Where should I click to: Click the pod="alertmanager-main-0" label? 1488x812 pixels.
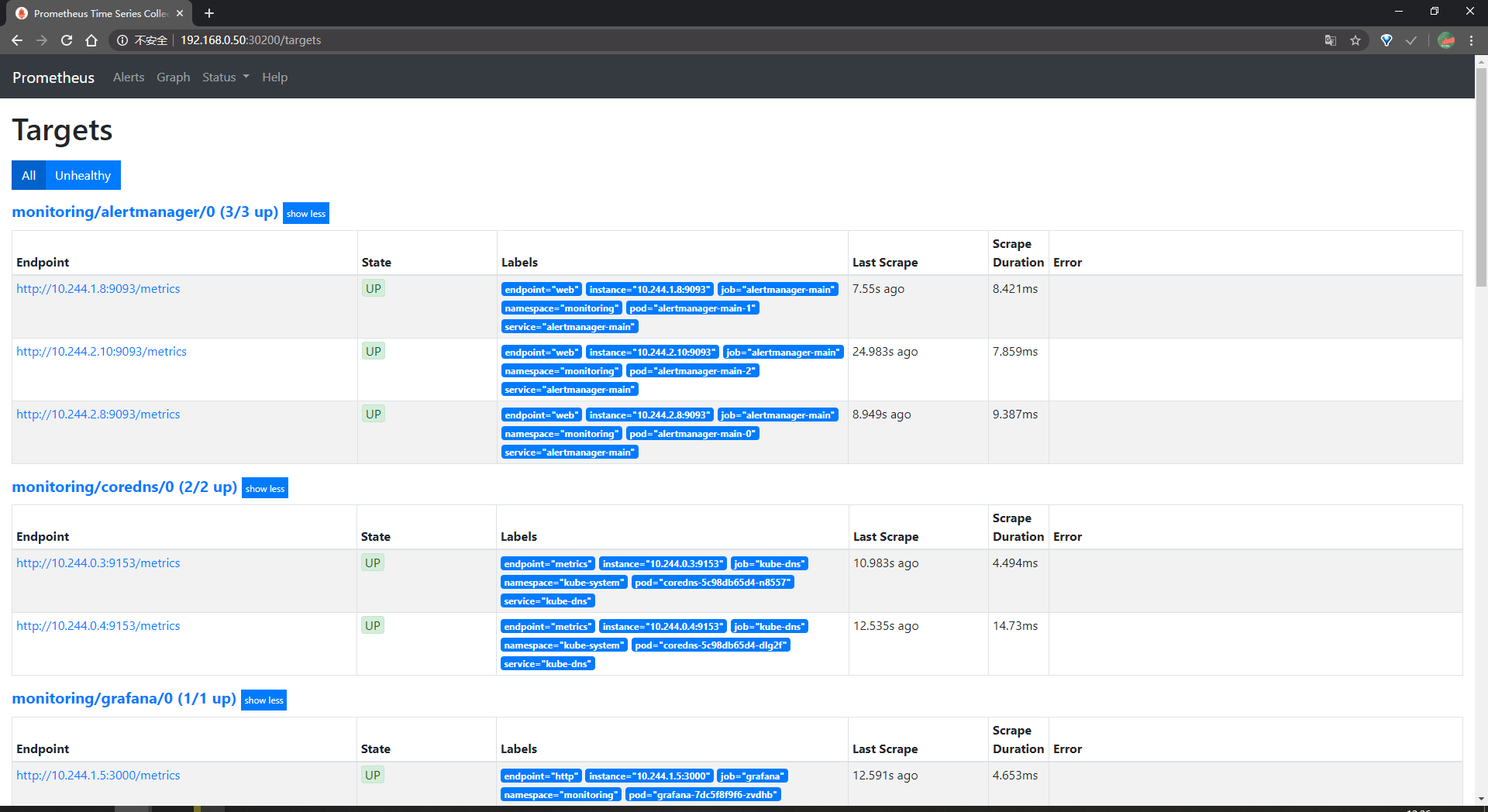tap(693, 434)
